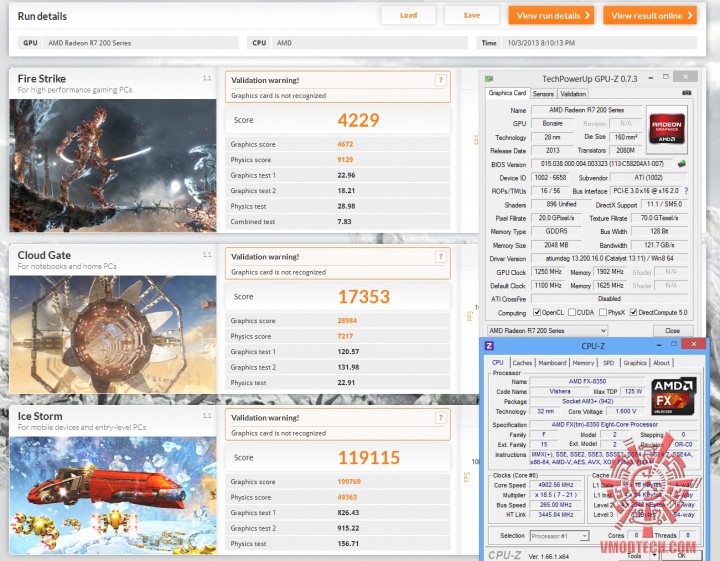The image size is (720, 561).
Task: Click the View run details button
Action: (551, 16)
